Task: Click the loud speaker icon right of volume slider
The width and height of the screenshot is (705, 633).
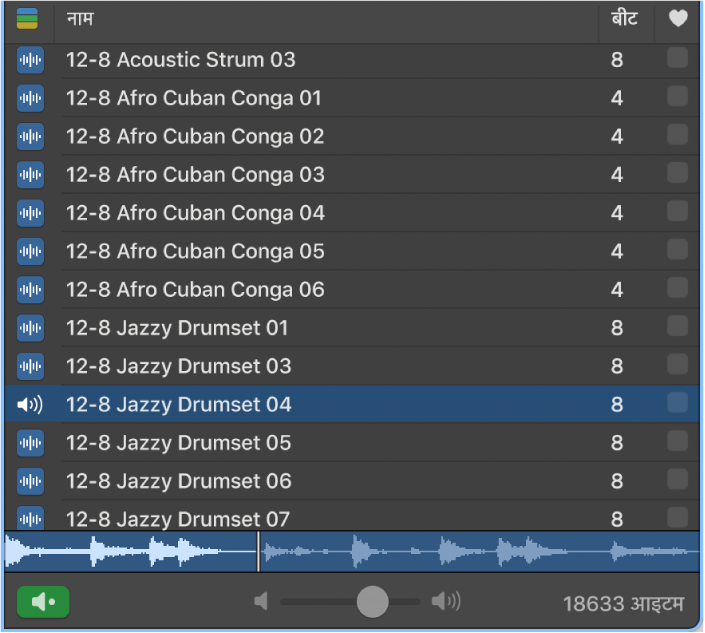Action: (446, 601)
